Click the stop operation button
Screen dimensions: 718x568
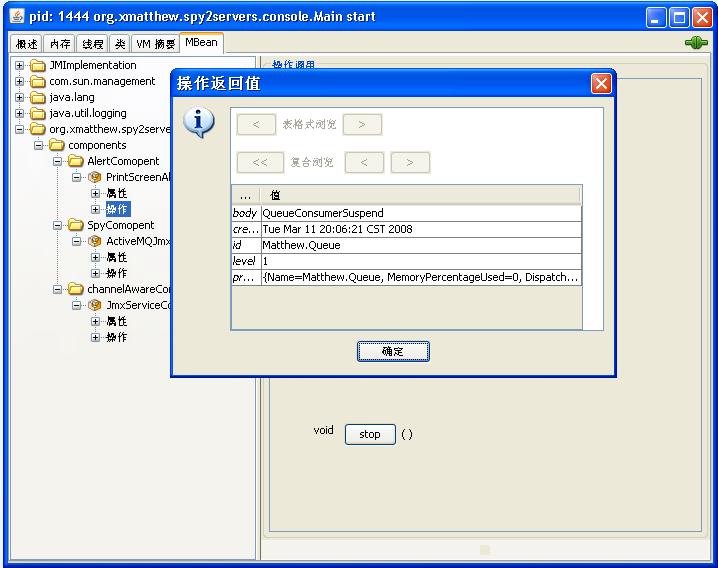pos(370,434)
